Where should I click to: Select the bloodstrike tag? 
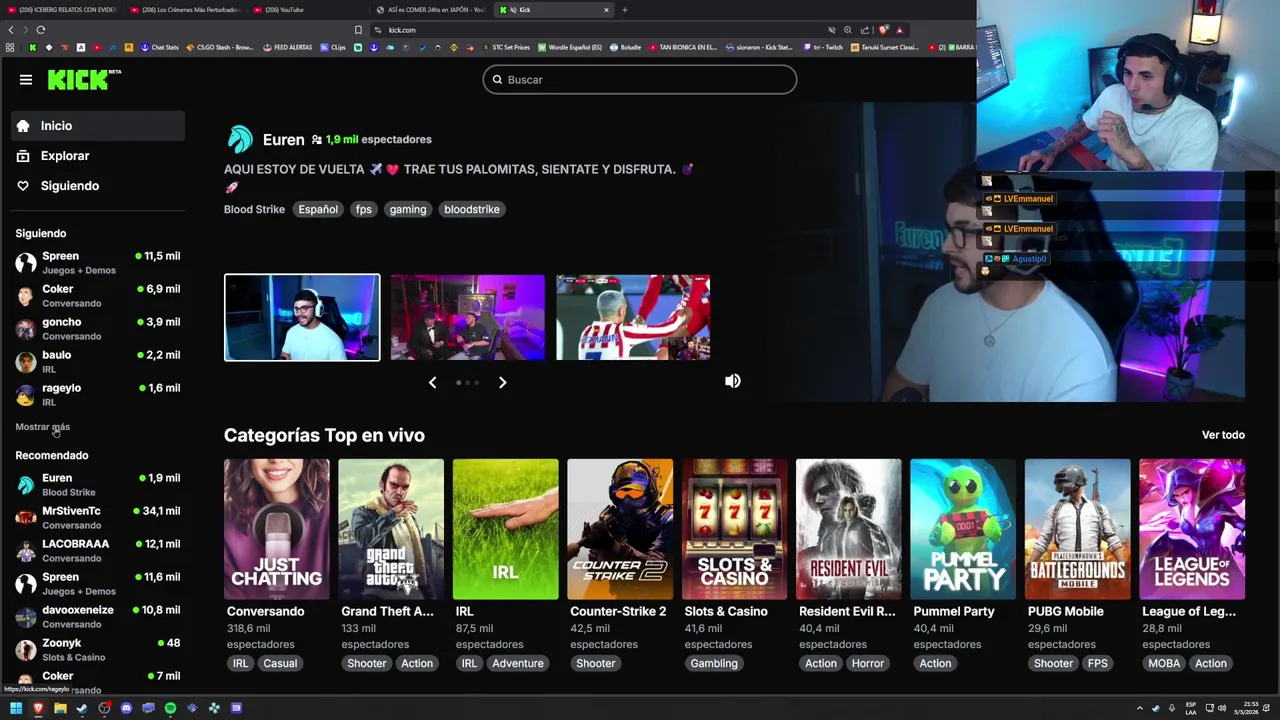tap(472, 209)
